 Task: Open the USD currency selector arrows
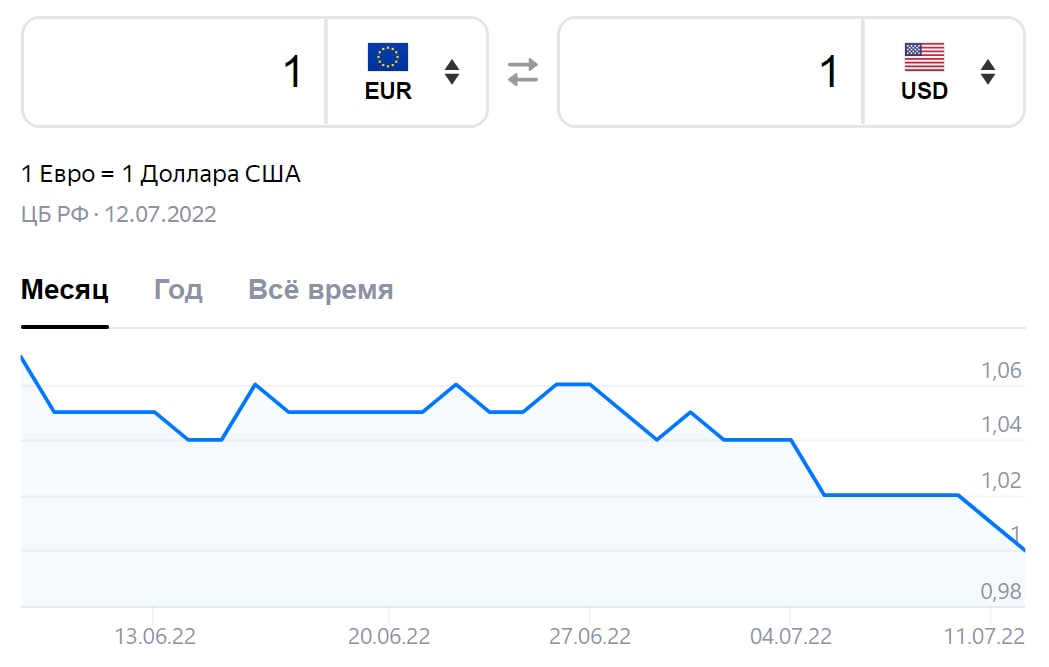pyautogui.click(x=988, y=72)
